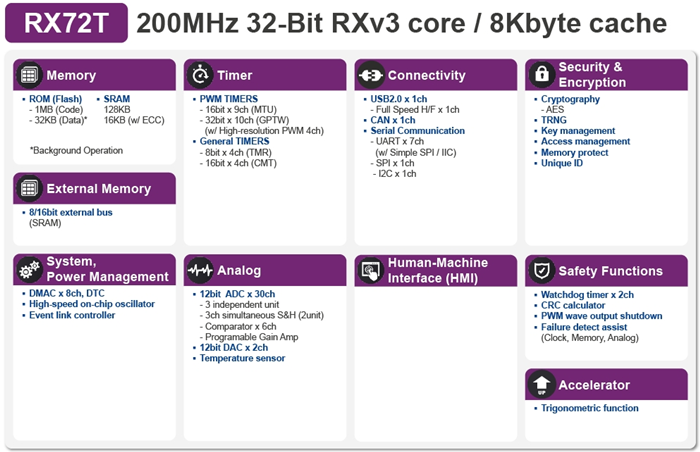Click the Accelerator up-arrow icon
This screenshot has width=700, height=452.
click(542, 384)
